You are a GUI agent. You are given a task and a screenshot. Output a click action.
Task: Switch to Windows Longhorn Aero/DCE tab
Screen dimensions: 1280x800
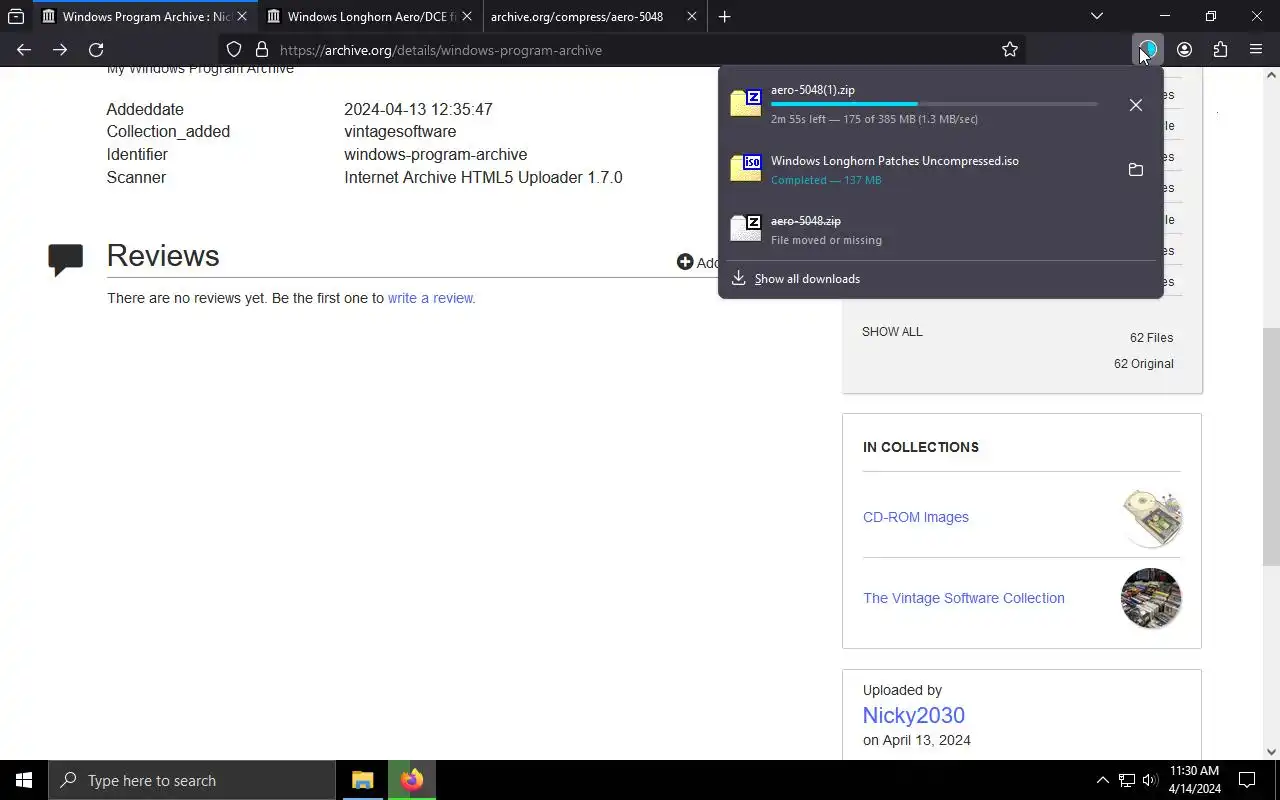[x=369, y=16]
